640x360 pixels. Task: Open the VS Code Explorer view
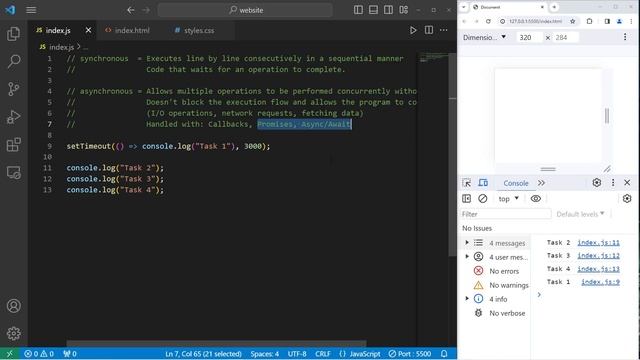[13, 34]
